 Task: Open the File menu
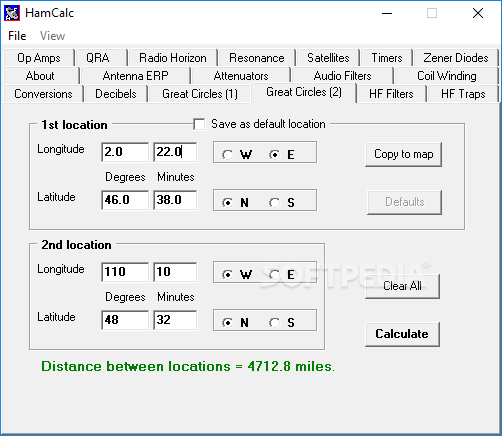coord(17,36)
